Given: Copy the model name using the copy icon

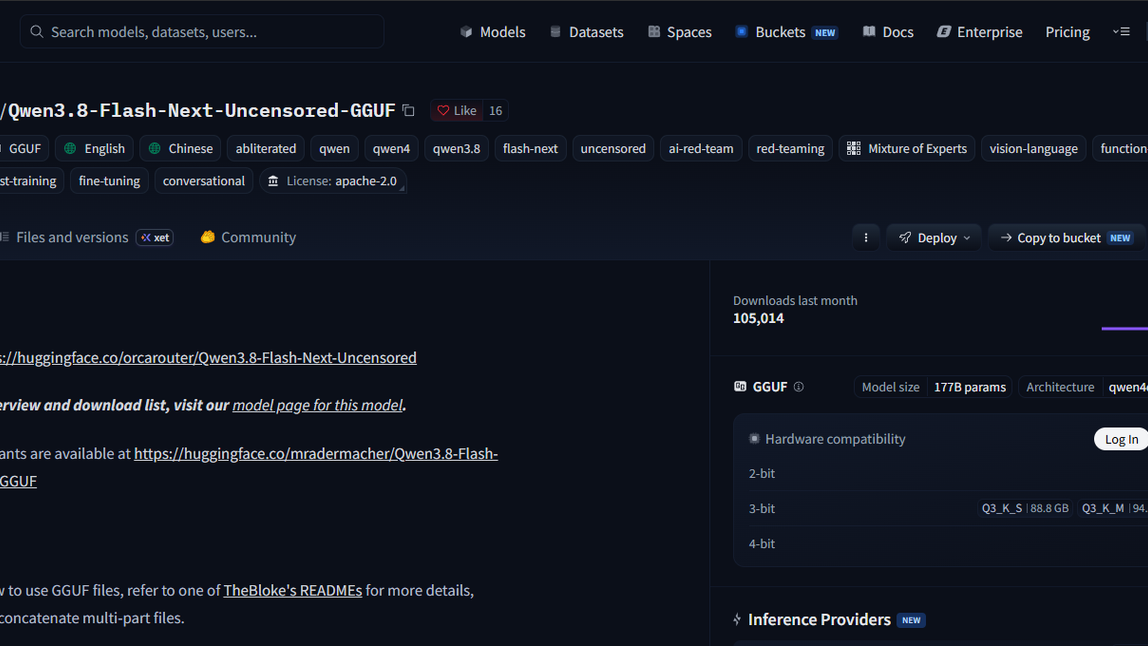Looking at the screenshot, I should pyautogui.click(x=409, y=111).
